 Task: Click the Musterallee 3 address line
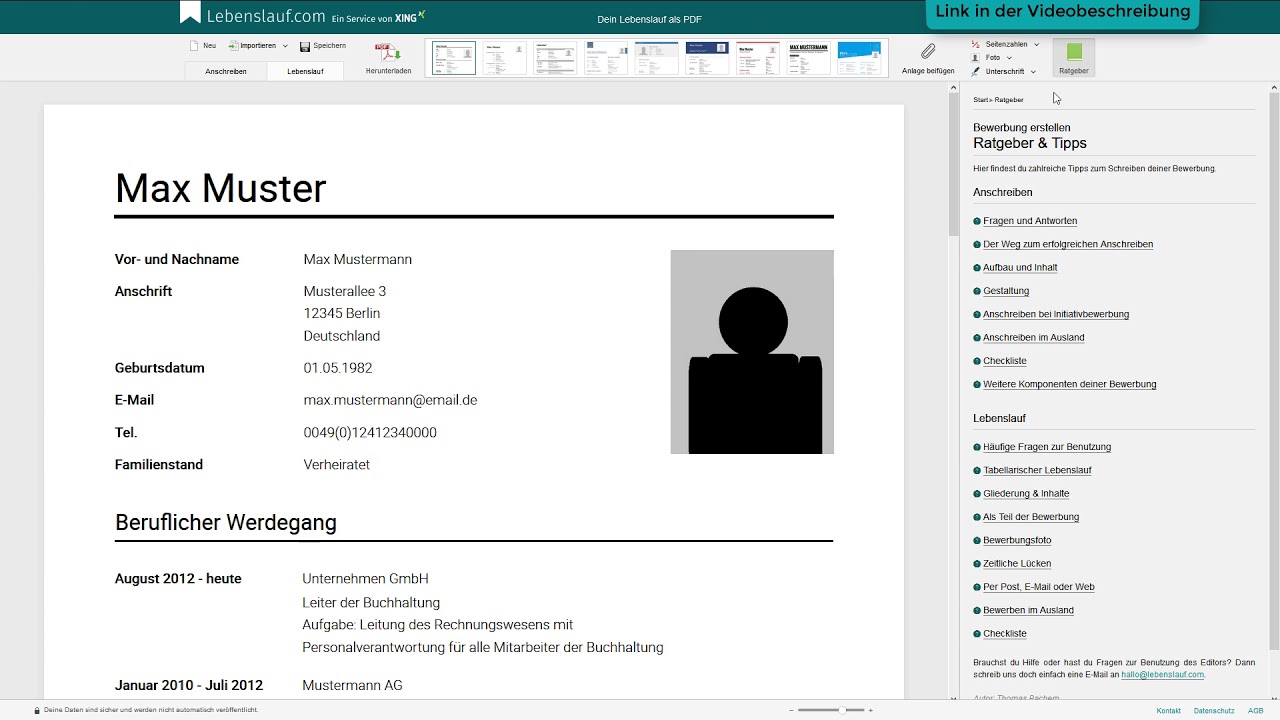[x=345, y=291]
